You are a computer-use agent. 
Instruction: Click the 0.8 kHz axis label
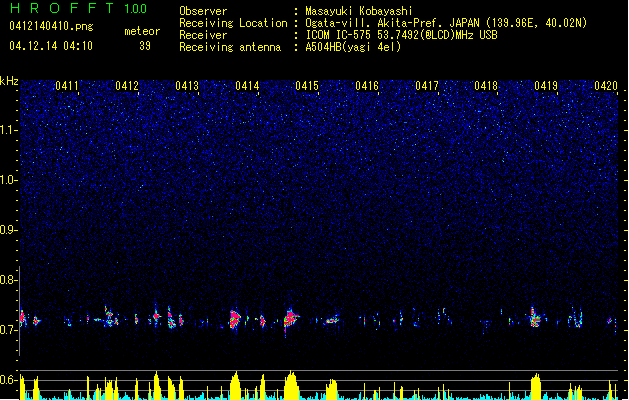point(8,280)
